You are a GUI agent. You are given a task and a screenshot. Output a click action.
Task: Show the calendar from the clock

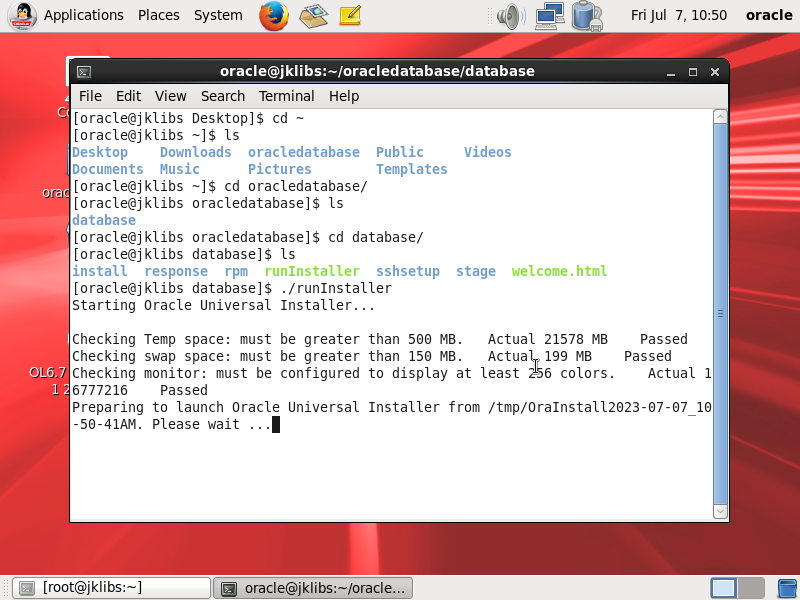coord(679,15)
